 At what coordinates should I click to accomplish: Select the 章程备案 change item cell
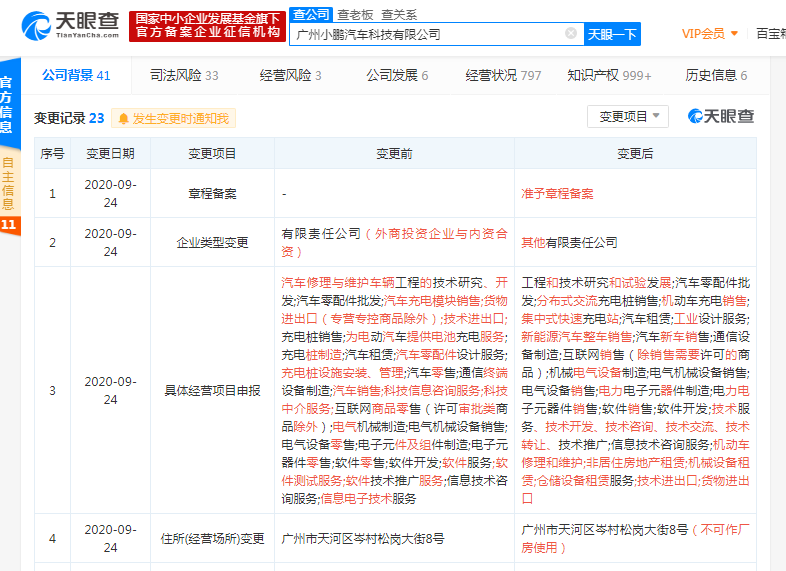[x=212, y=194]
